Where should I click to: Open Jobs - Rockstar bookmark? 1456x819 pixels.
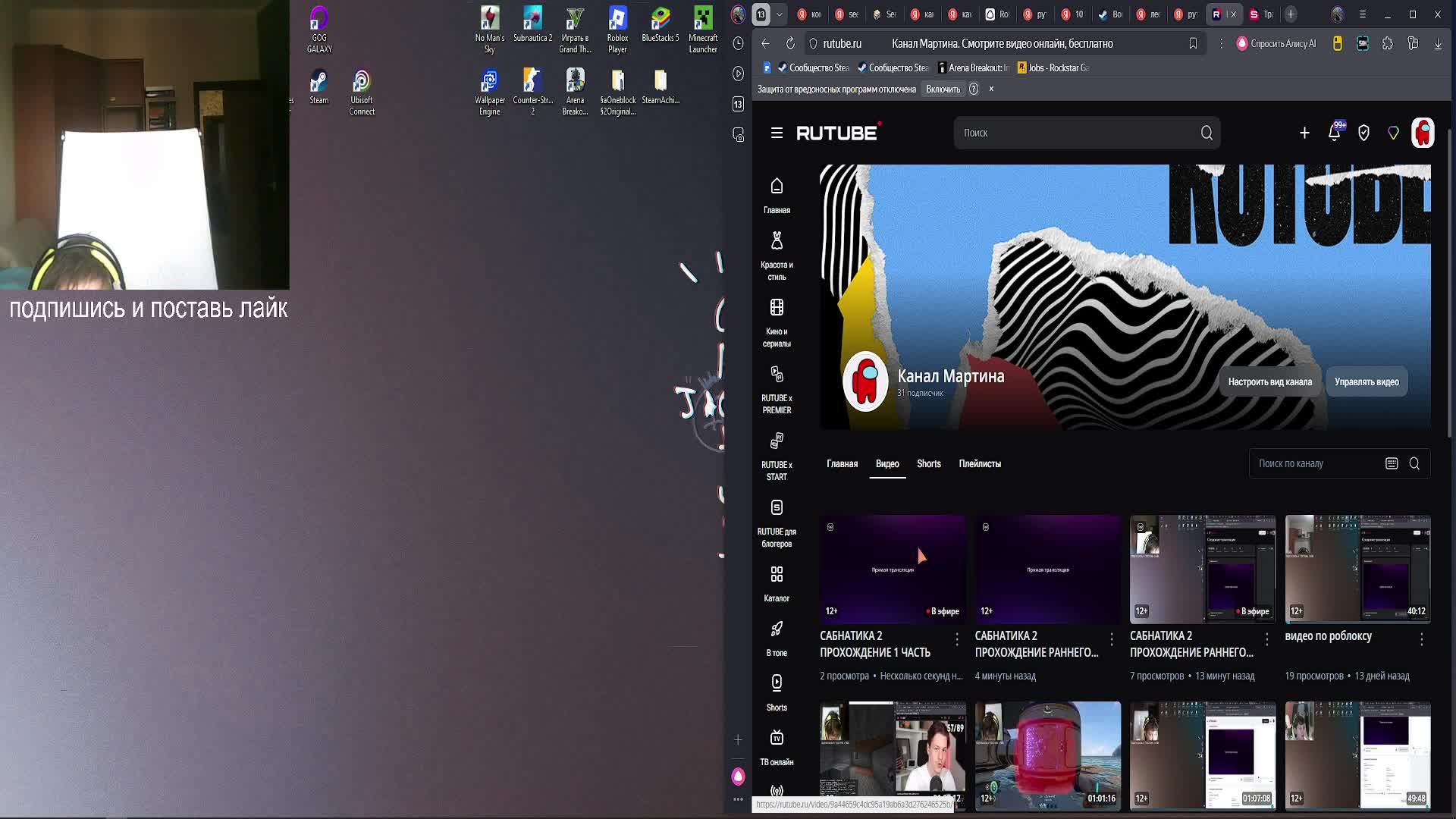[x=1053, y=68]
